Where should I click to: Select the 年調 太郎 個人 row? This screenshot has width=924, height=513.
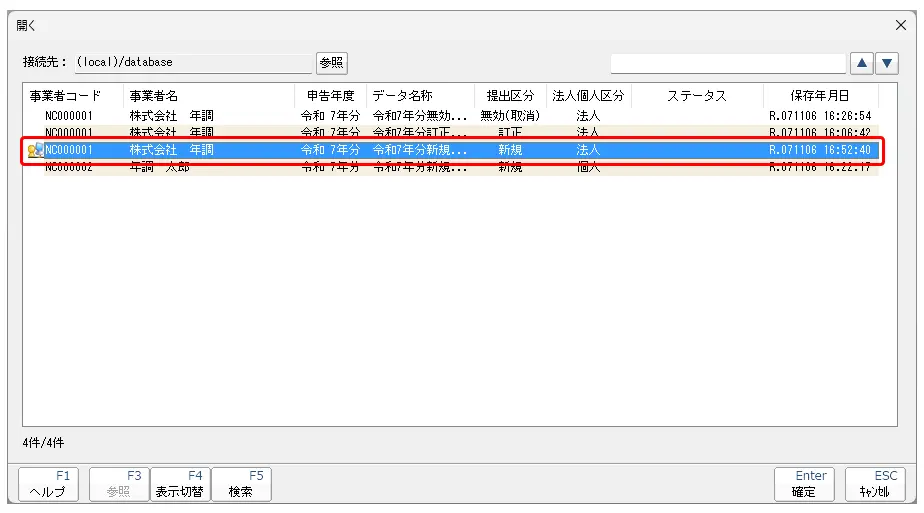click(x=450, y=167)
